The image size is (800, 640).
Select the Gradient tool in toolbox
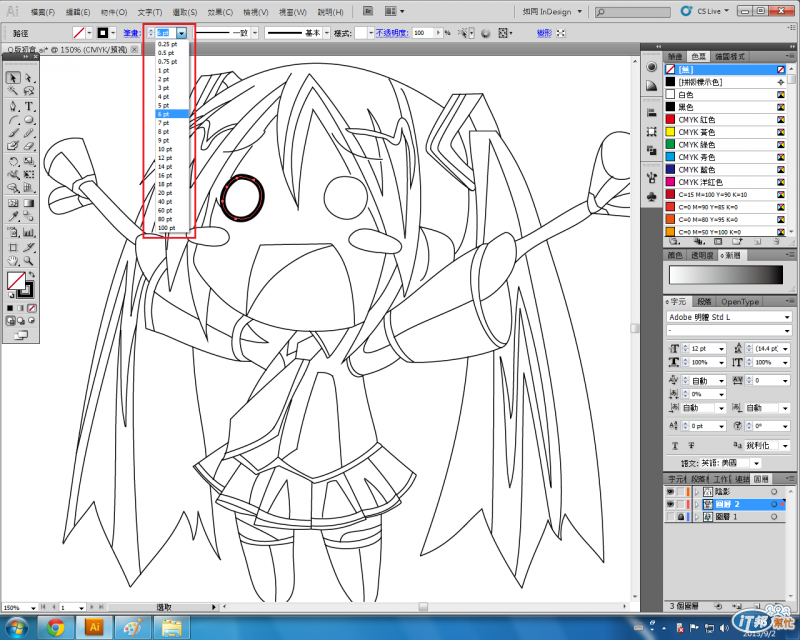[29, 203]
